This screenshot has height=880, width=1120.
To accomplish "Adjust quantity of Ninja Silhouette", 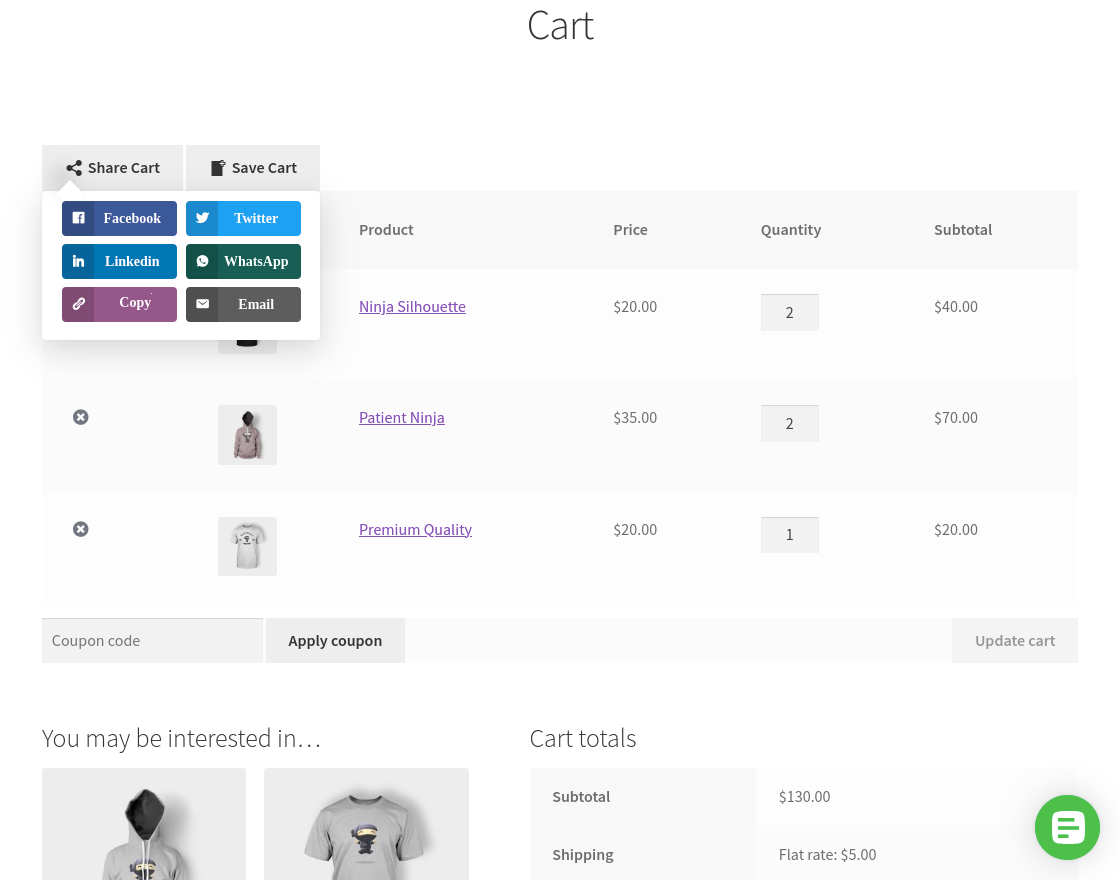I will [x=790, y=312].
